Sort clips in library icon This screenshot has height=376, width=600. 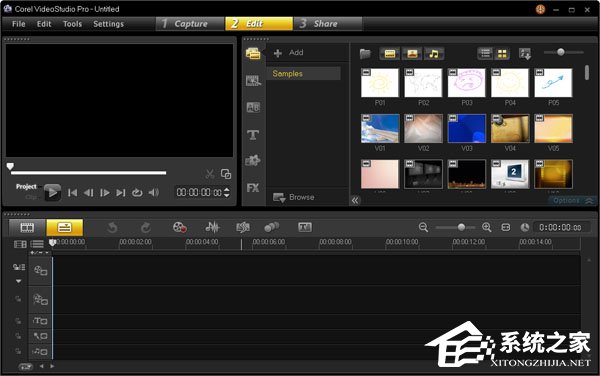525,54
